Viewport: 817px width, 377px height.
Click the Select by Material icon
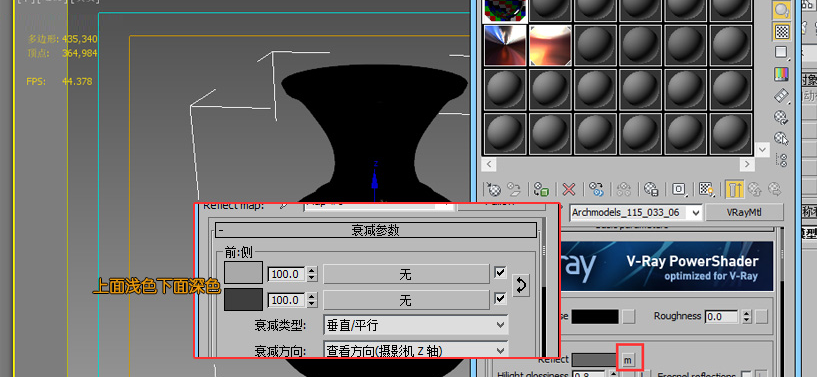coord(781,139)
